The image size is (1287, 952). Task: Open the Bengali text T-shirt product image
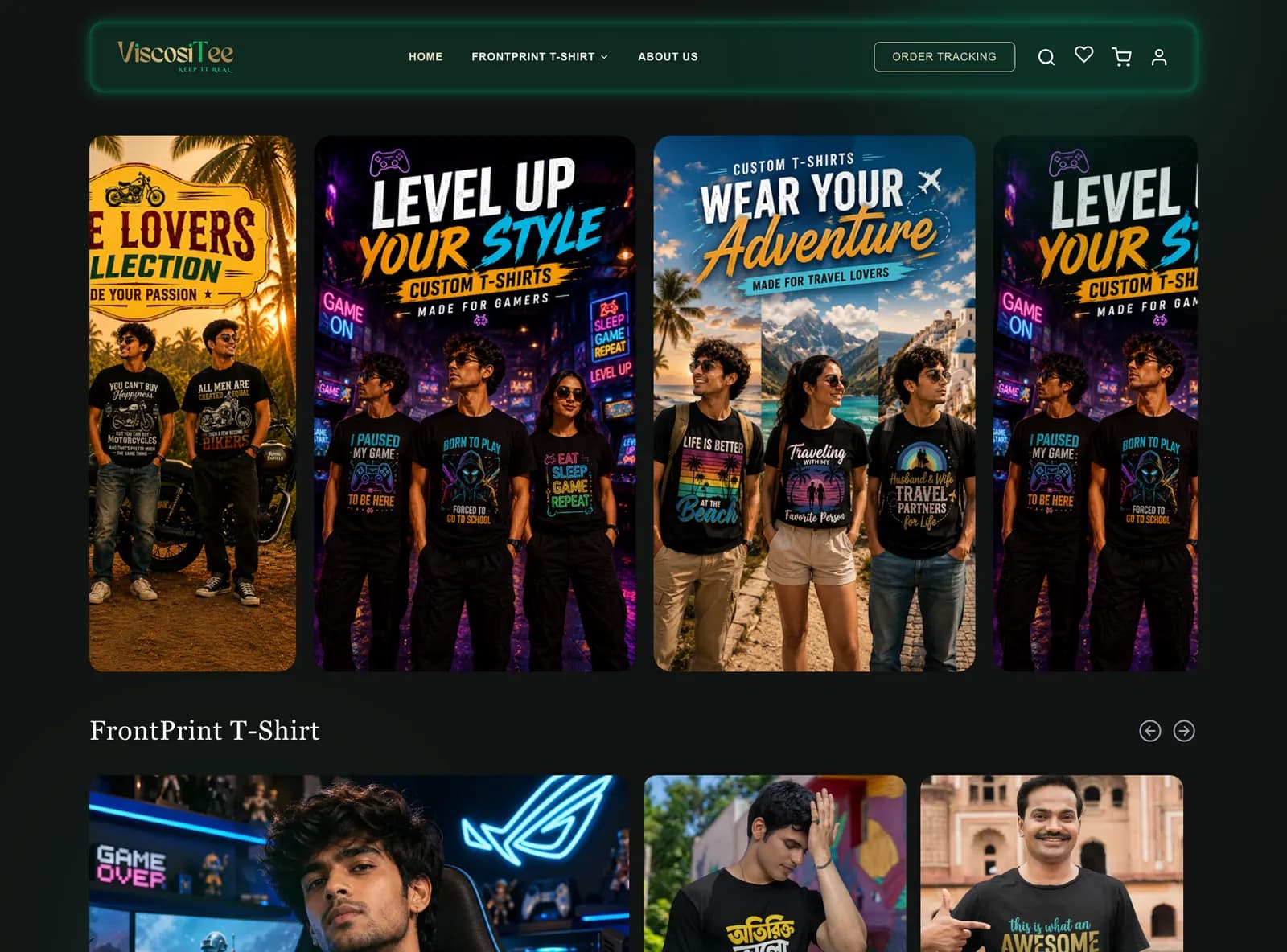pyautogui.click(x=775, y=864)
